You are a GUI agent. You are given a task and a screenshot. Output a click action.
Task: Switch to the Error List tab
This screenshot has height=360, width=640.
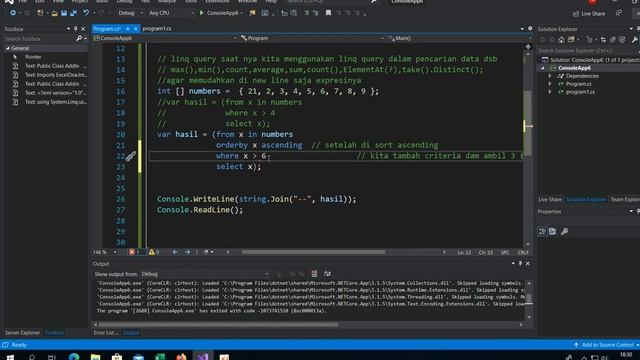(106, 333)
